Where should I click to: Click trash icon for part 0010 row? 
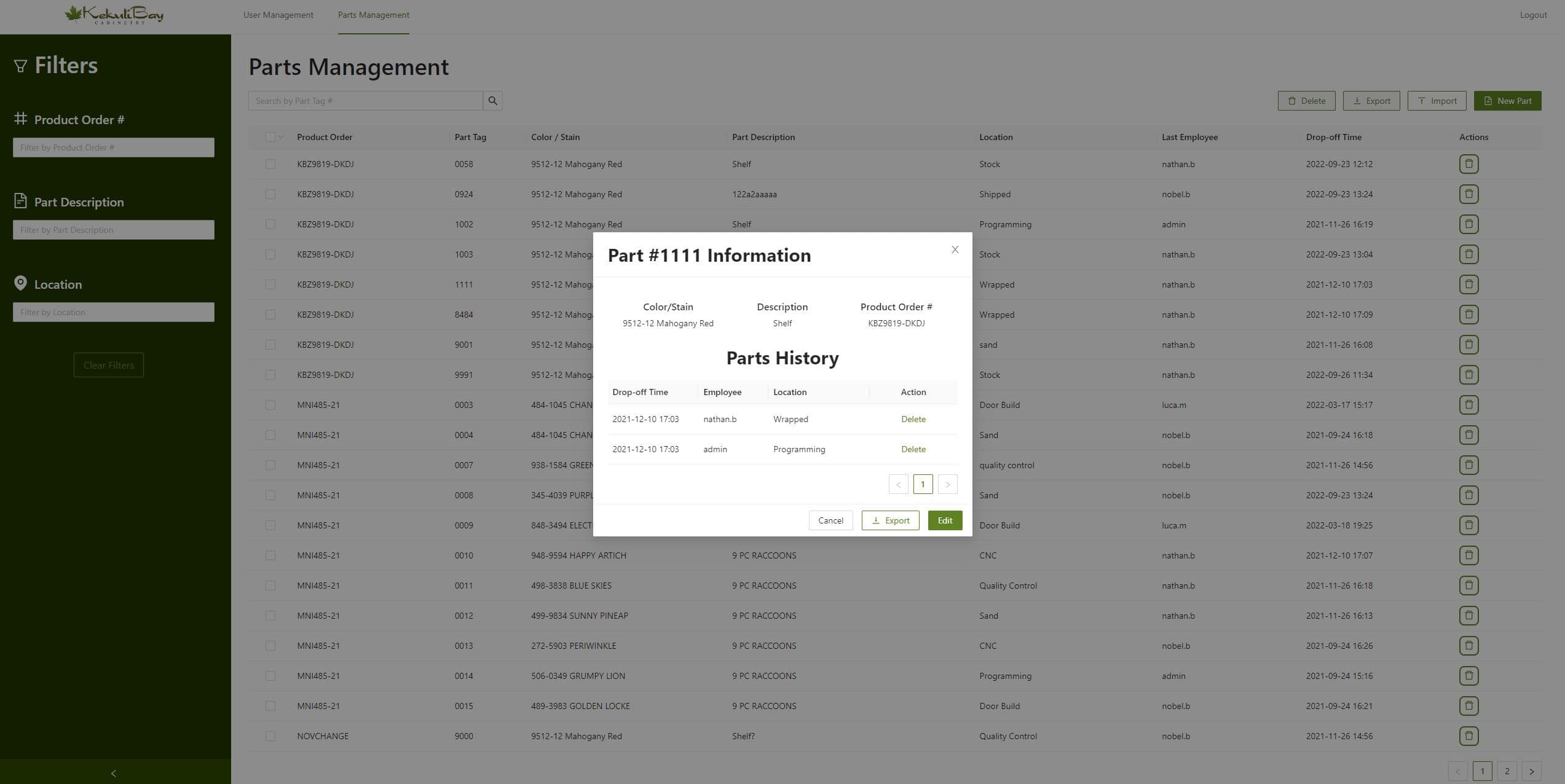coord(1468,555)
